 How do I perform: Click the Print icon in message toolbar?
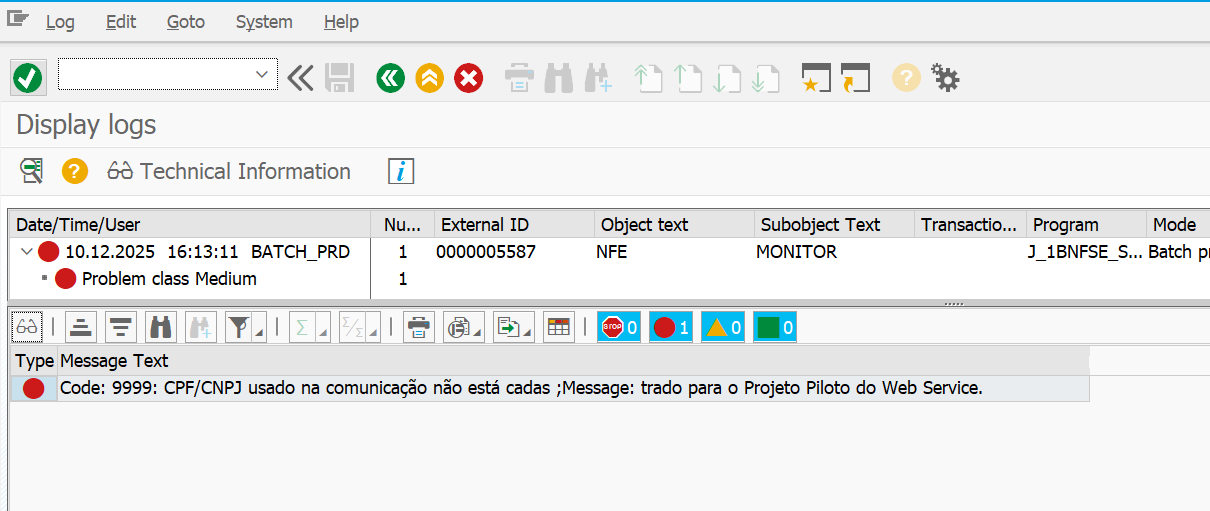point(418,326)
